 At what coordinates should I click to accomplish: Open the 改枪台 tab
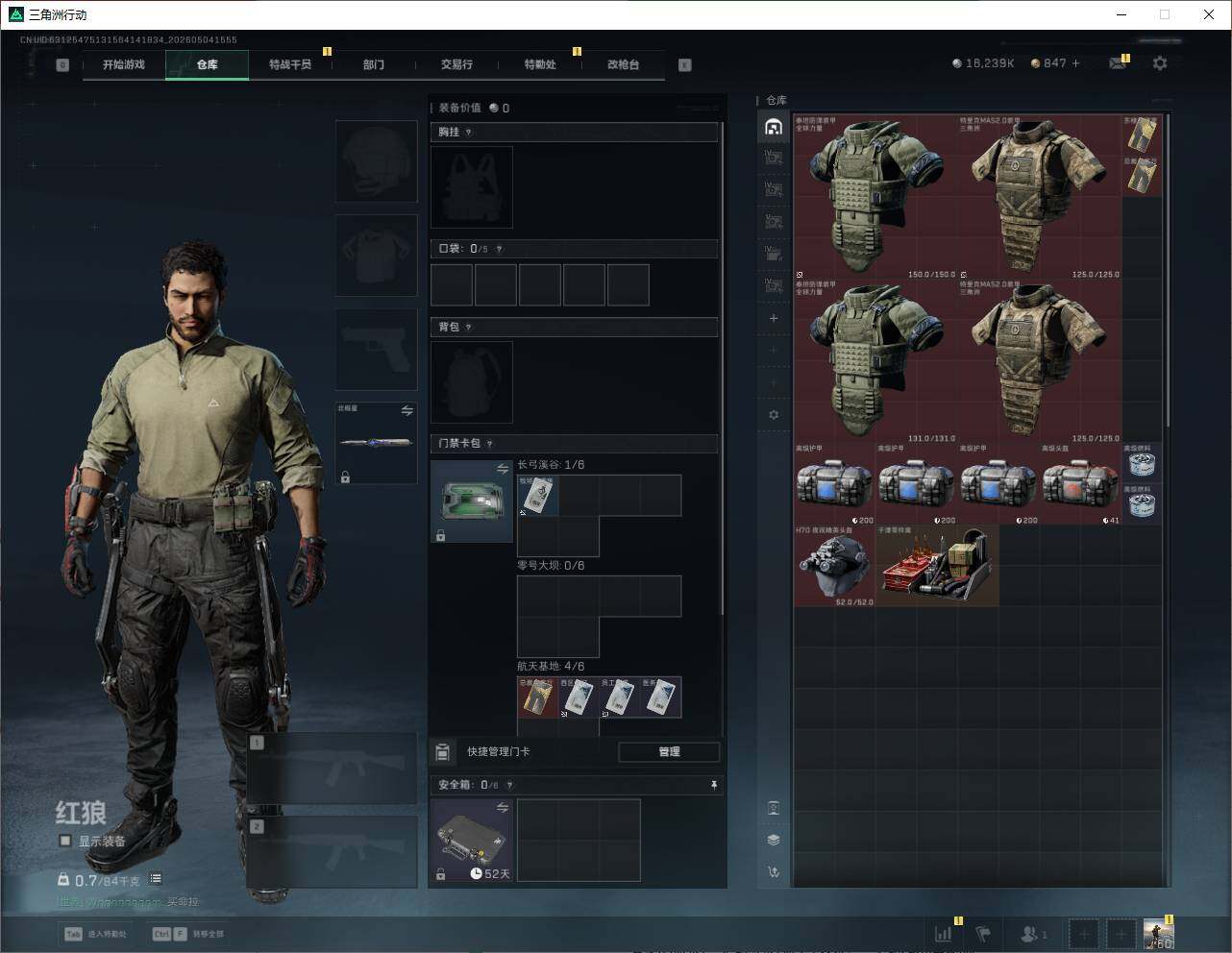(623, 64)
